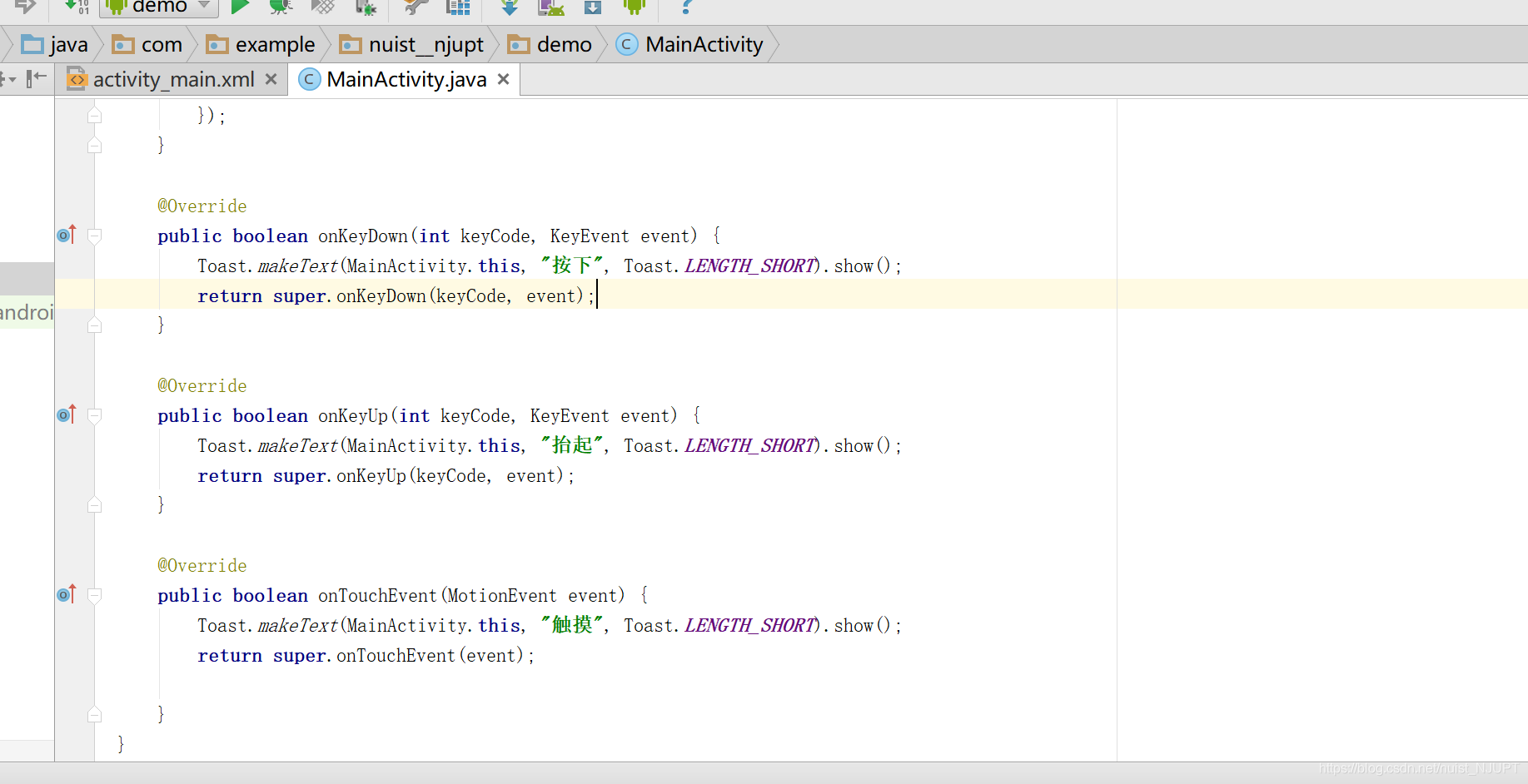Click KeyEvent parameter type in onKeyDown
The width and height of the screenshot is (1528, 784).
point(590,236)
